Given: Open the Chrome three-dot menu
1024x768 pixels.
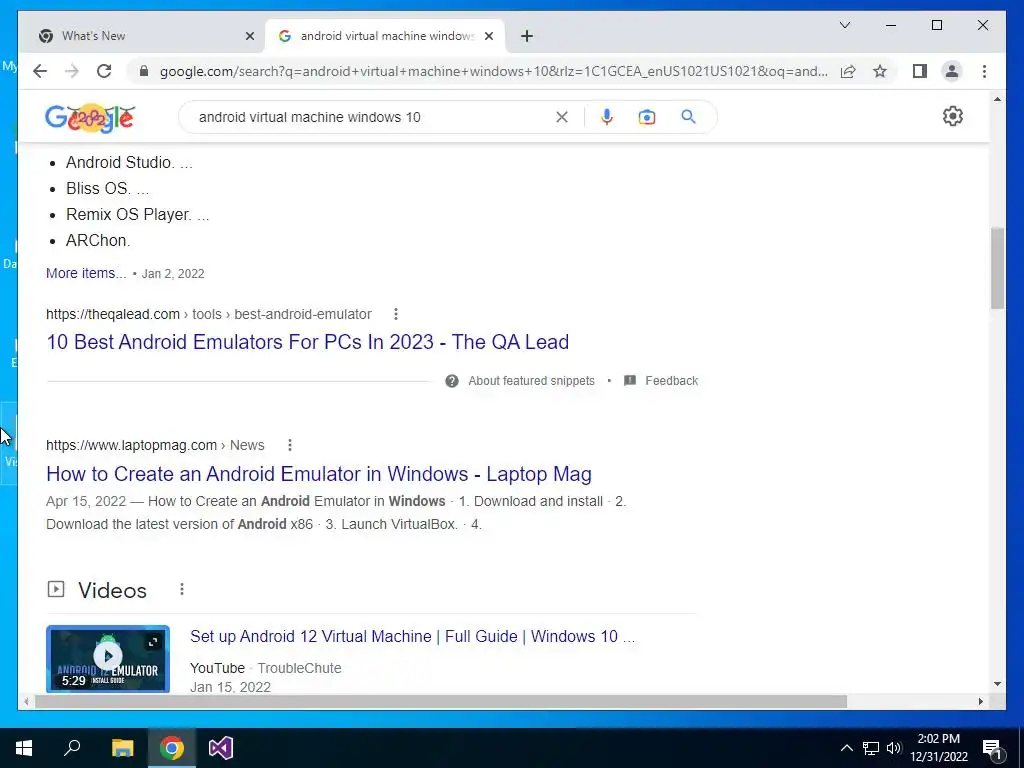Looking at the screenshot, I should 984,71.
